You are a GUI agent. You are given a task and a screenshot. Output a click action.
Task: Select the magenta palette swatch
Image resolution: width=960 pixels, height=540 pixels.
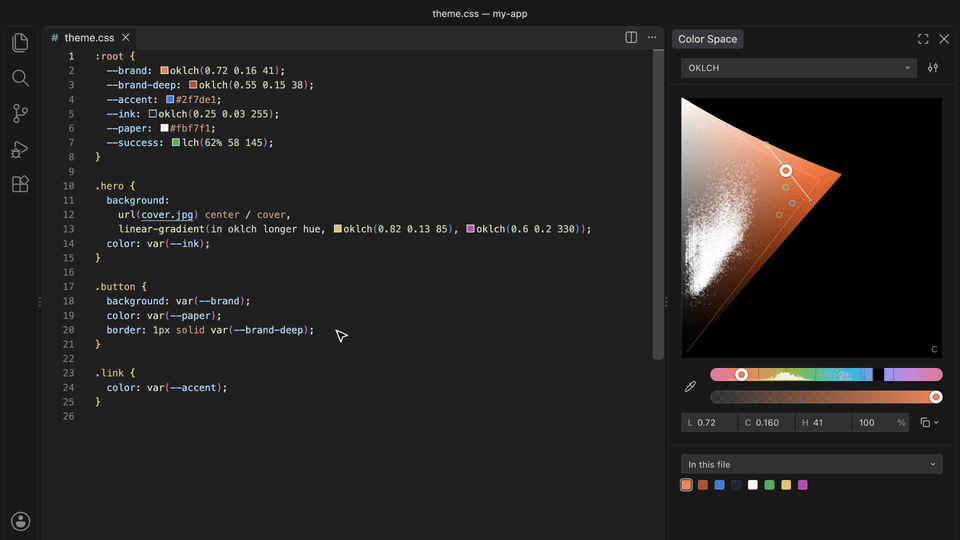(x=803, y=485)
